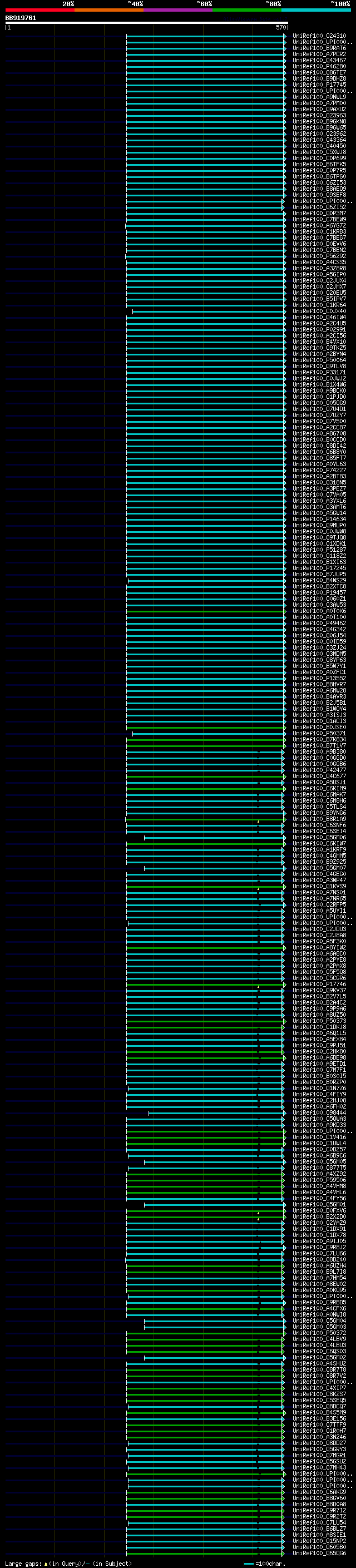356x1568 pixels.
Task: Select the UniRef100_Q7TTF9 label
Action: click(x=319, y=1424)
